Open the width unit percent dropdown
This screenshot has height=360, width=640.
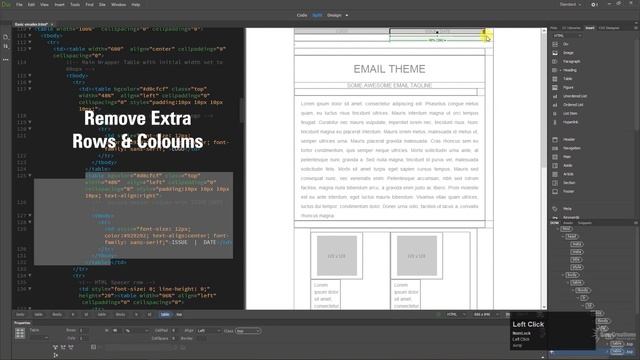(x=137, y=331)
